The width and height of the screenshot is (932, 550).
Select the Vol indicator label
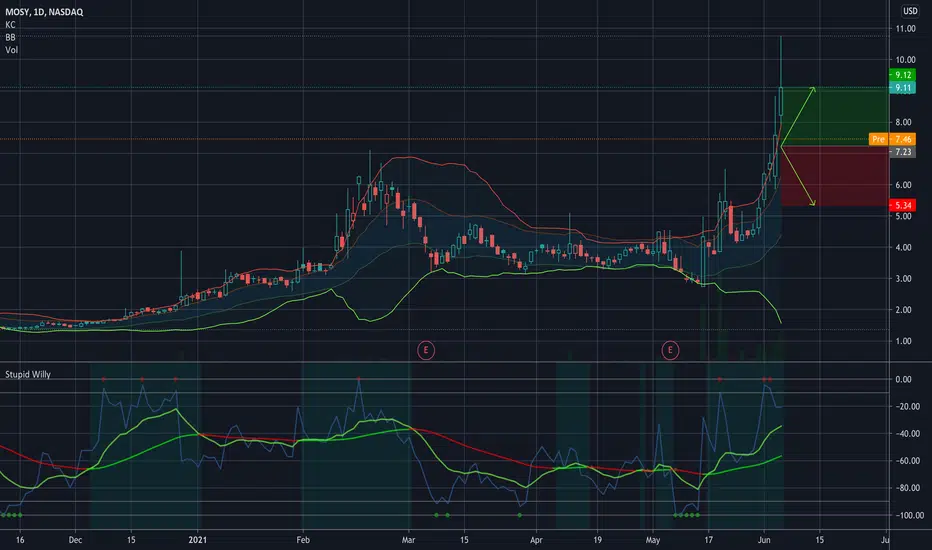(11, 50)
